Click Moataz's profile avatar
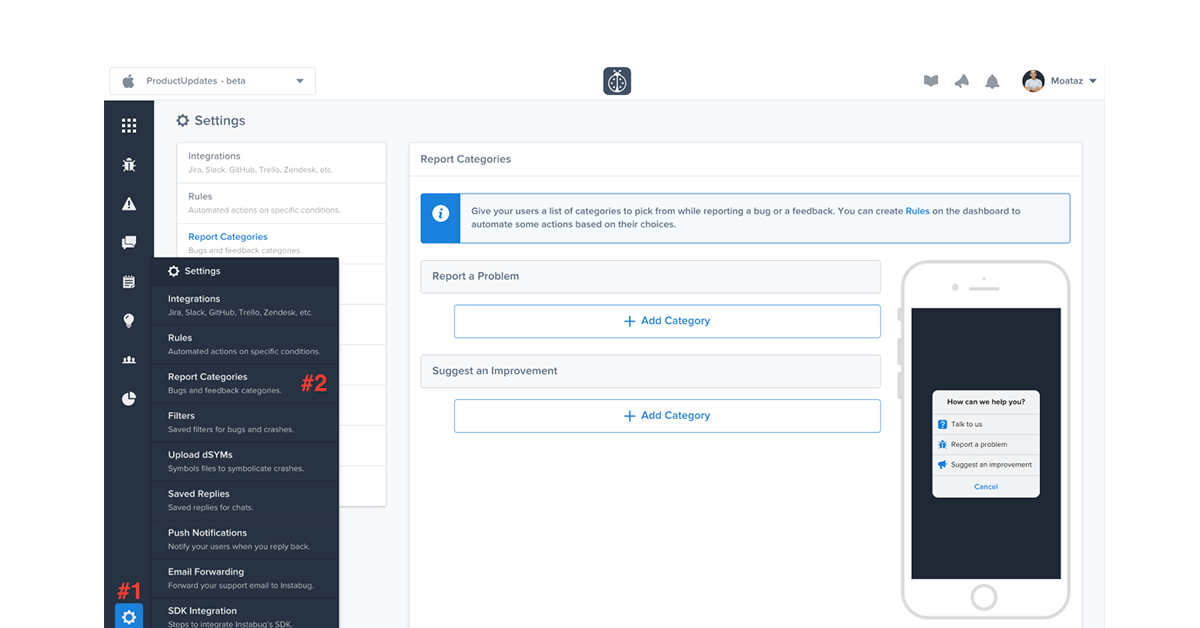Screen dimensions: 1200x628 coord(1033,81)
